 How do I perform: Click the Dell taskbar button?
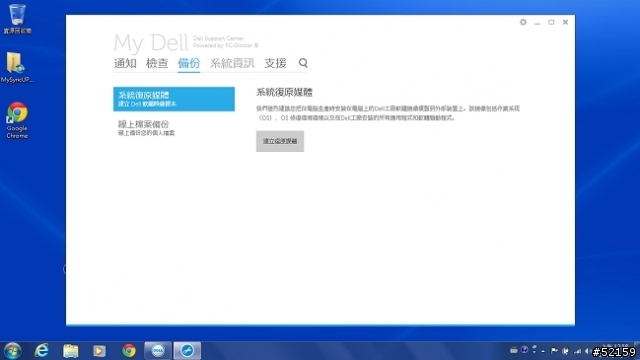click(x=158, y=351)
